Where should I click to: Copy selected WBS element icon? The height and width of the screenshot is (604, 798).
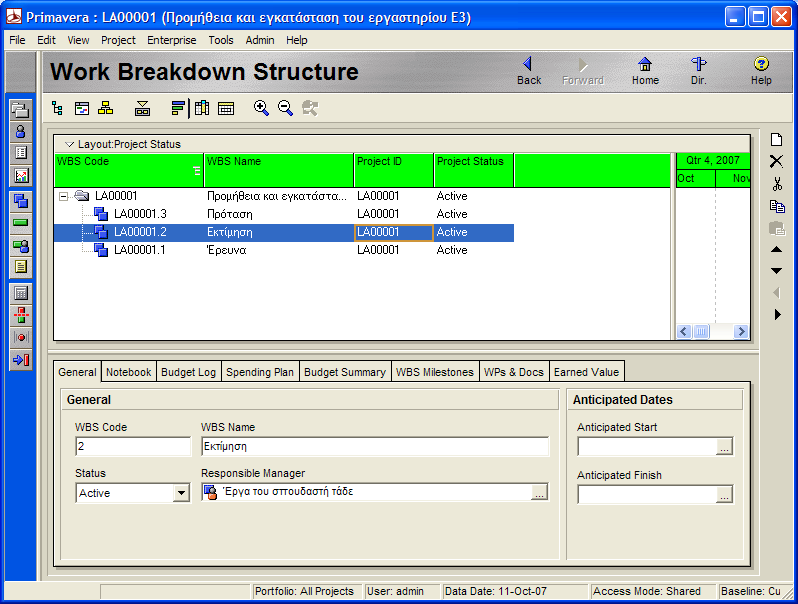(777, 206)
